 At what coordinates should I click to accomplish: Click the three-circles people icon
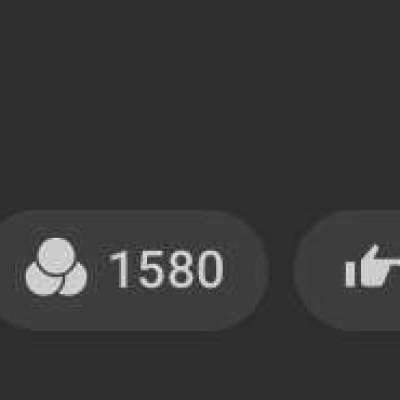pyautogui.click(x=56, y=267)
